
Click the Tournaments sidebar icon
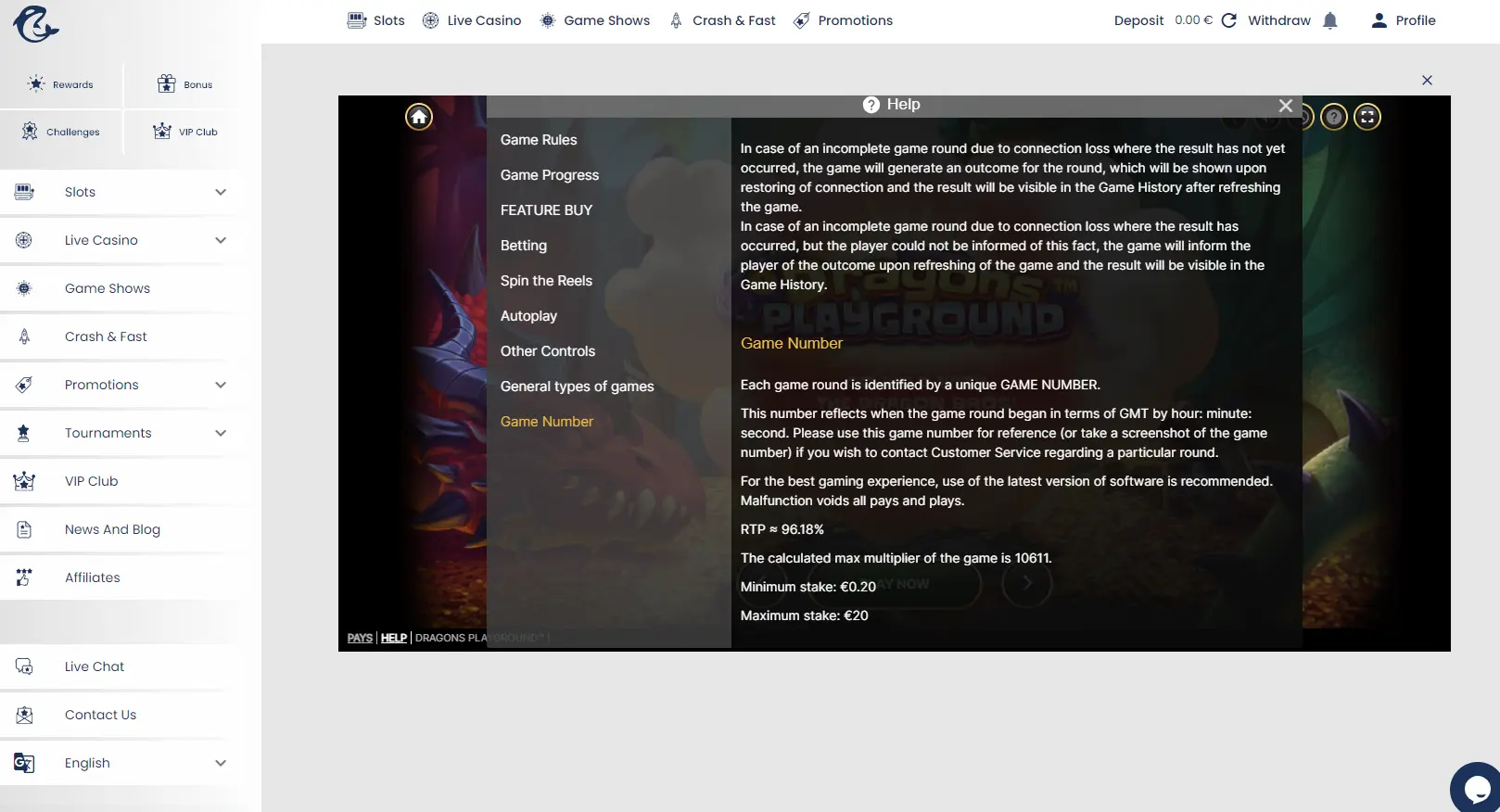click(x=24, y=433)
